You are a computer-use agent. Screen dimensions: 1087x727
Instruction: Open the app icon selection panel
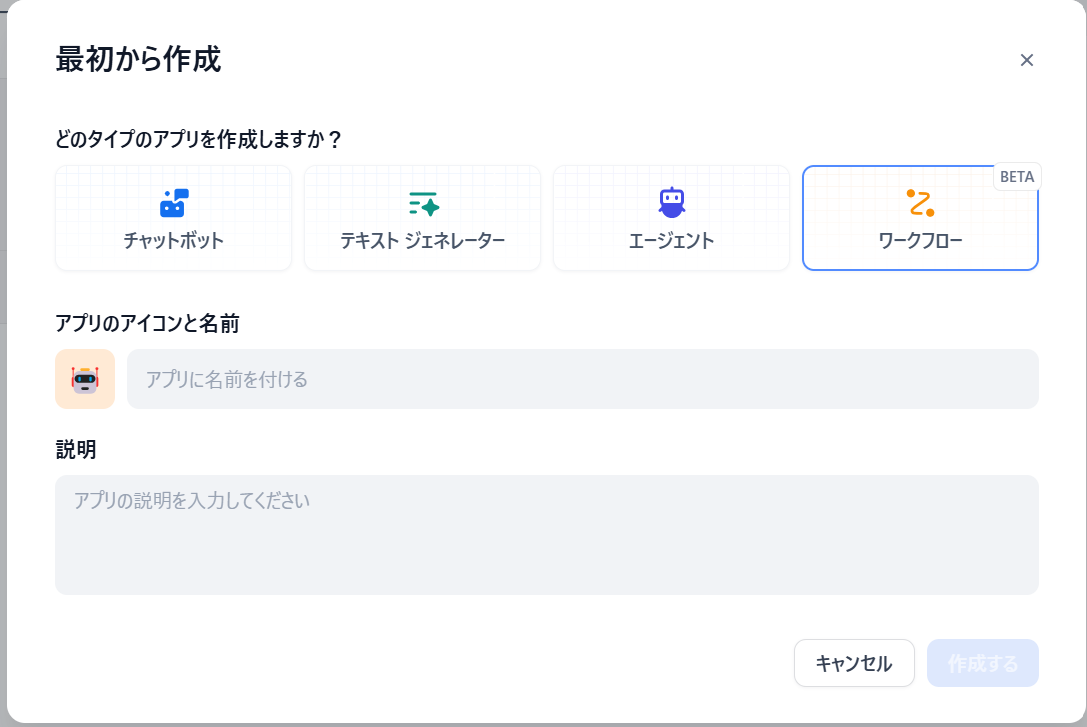pos(85,379)
